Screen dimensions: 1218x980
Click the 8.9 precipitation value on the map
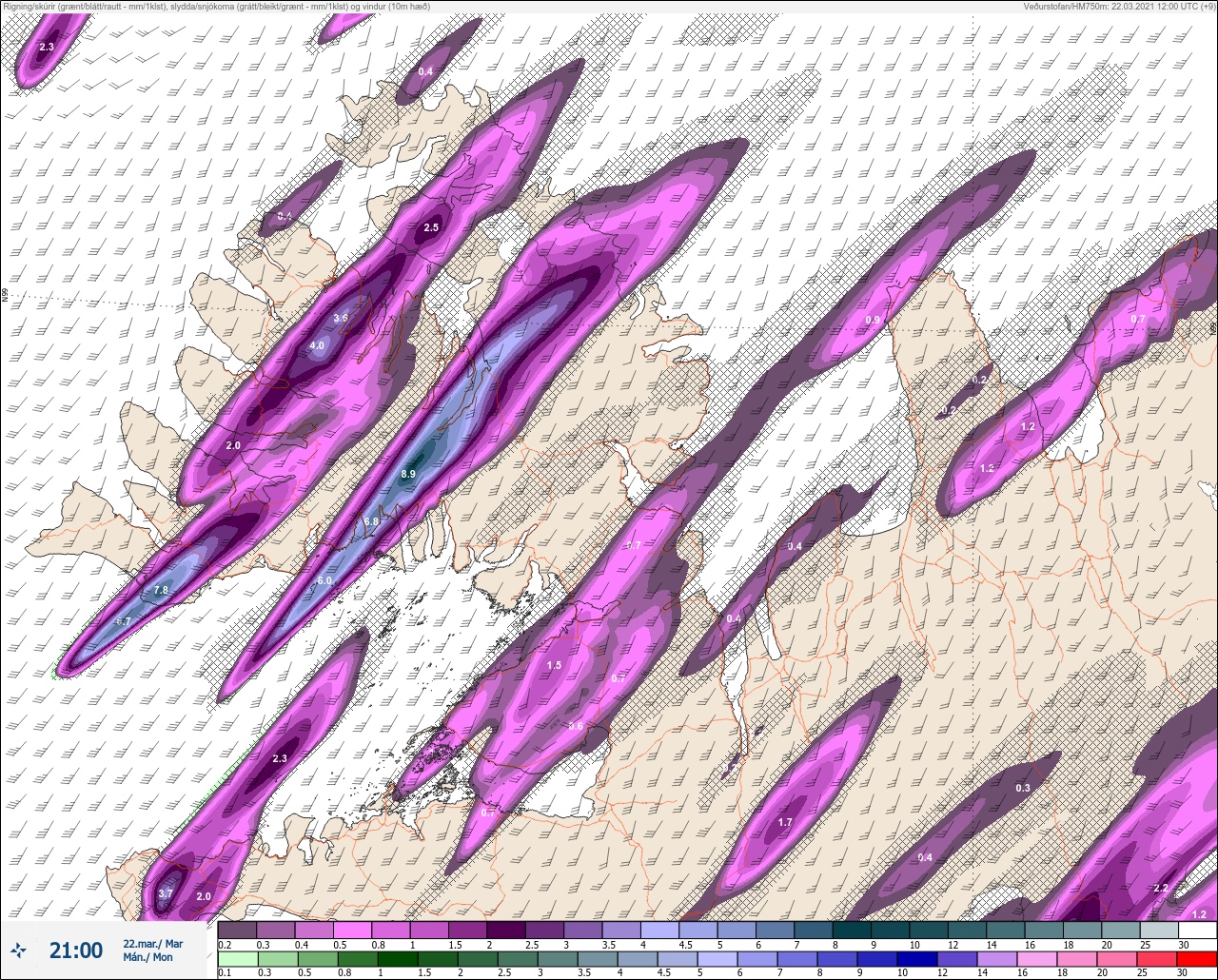tap(409, 474)
